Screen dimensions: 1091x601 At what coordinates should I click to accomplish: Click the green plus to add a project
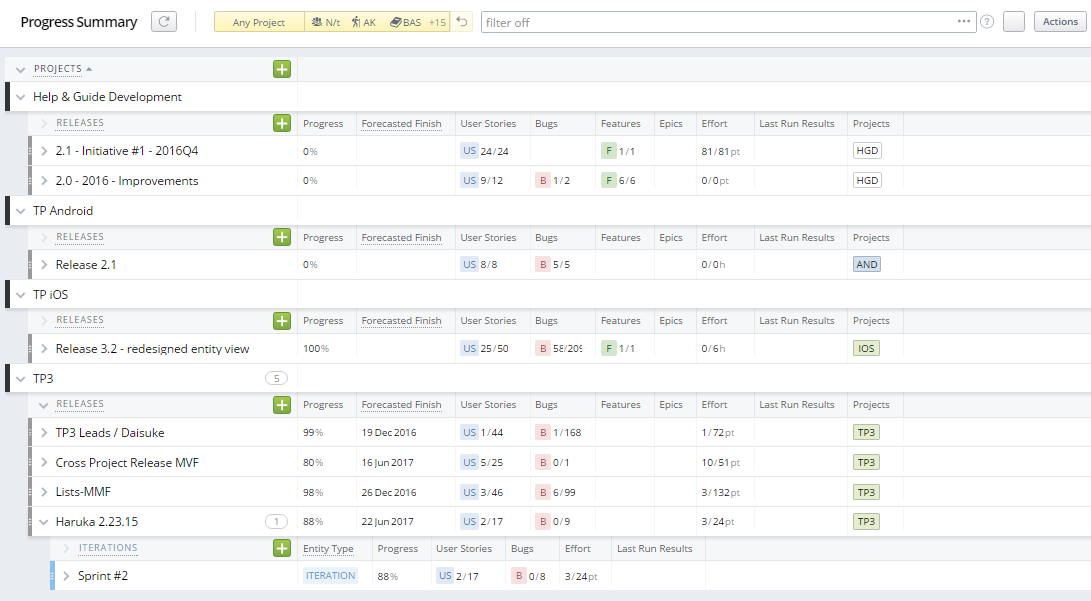281,68
